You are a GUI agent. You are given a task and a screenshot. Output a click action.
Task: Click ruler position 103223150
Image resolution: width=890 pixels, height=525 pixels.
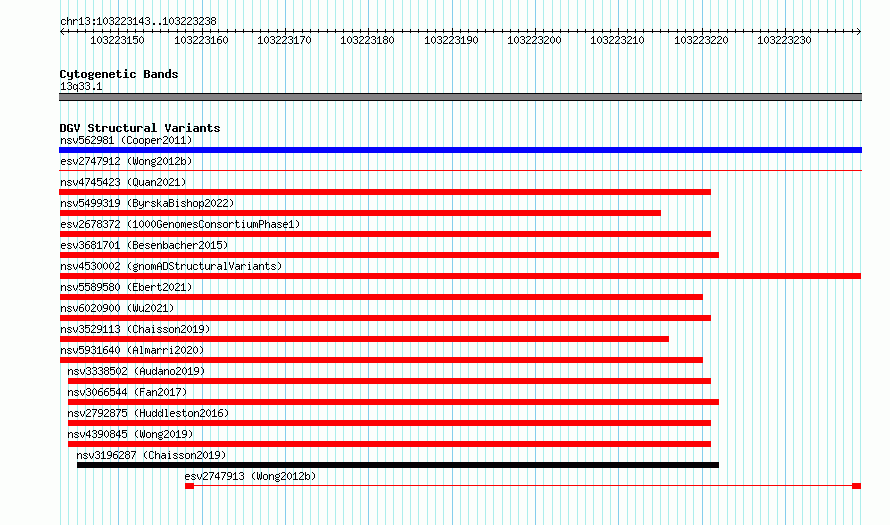(x=117, y=40)
